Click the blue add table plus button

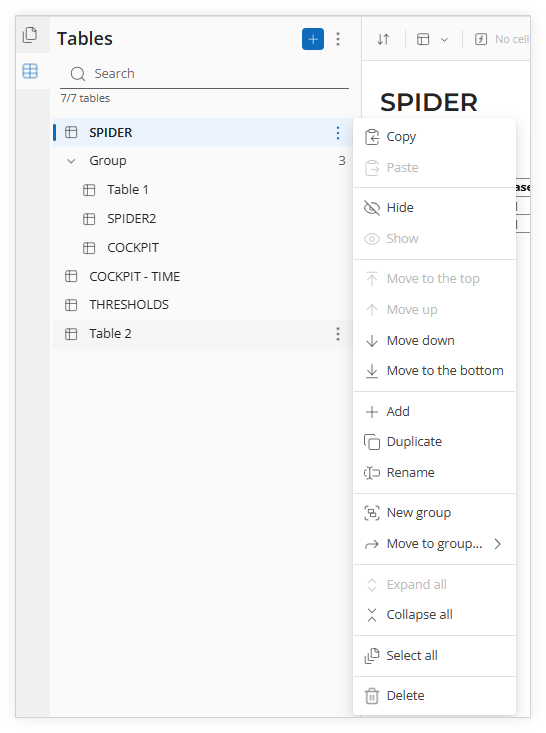[x=313, y=39]
